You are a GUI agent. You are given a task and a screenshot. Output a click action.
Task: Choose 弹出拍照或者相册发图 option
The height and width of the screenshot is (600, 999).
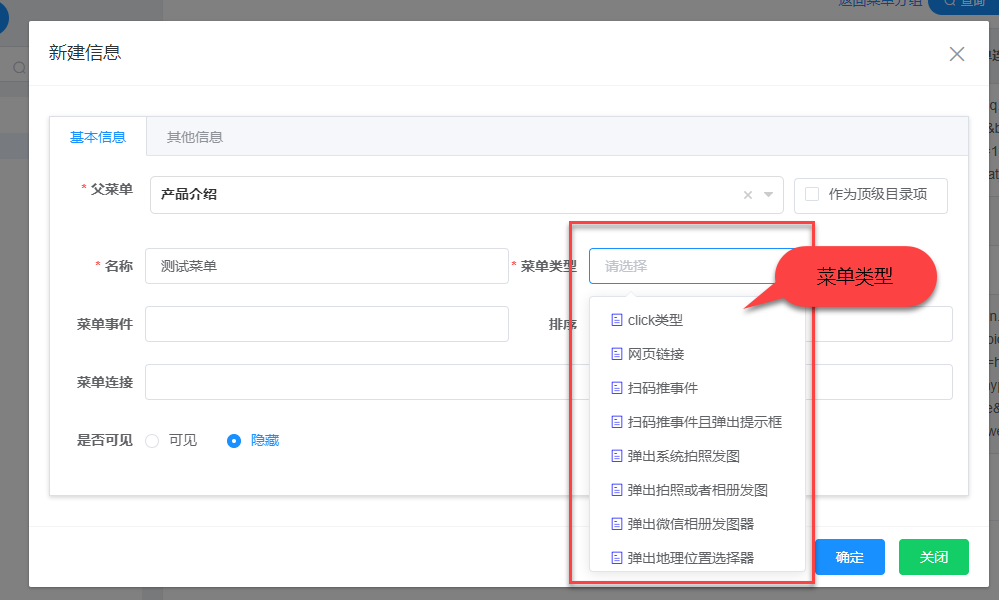point(697,490)
